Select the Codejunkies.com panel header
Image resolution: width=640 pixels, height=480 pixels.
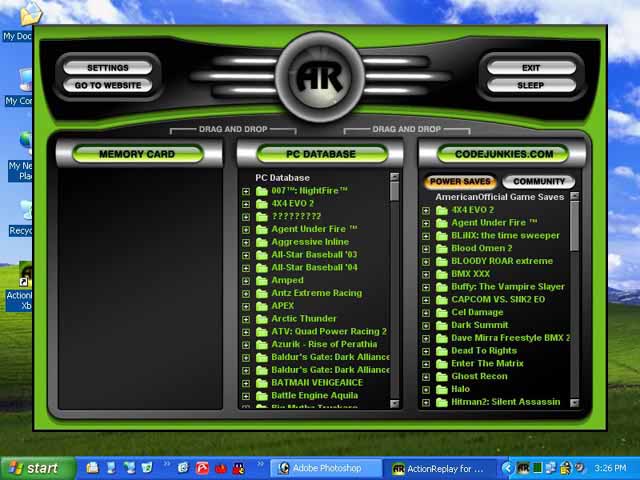[x=504, y=154]
